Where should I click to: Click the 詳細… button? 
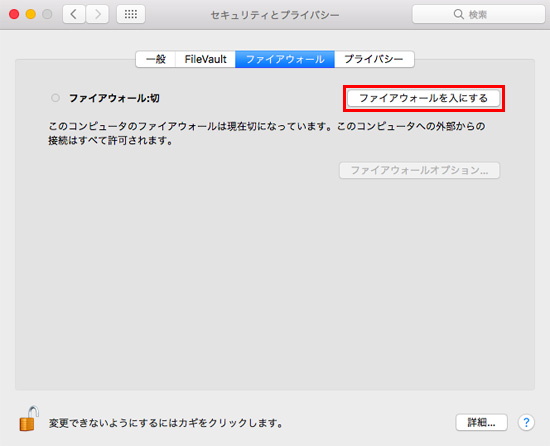481,423
